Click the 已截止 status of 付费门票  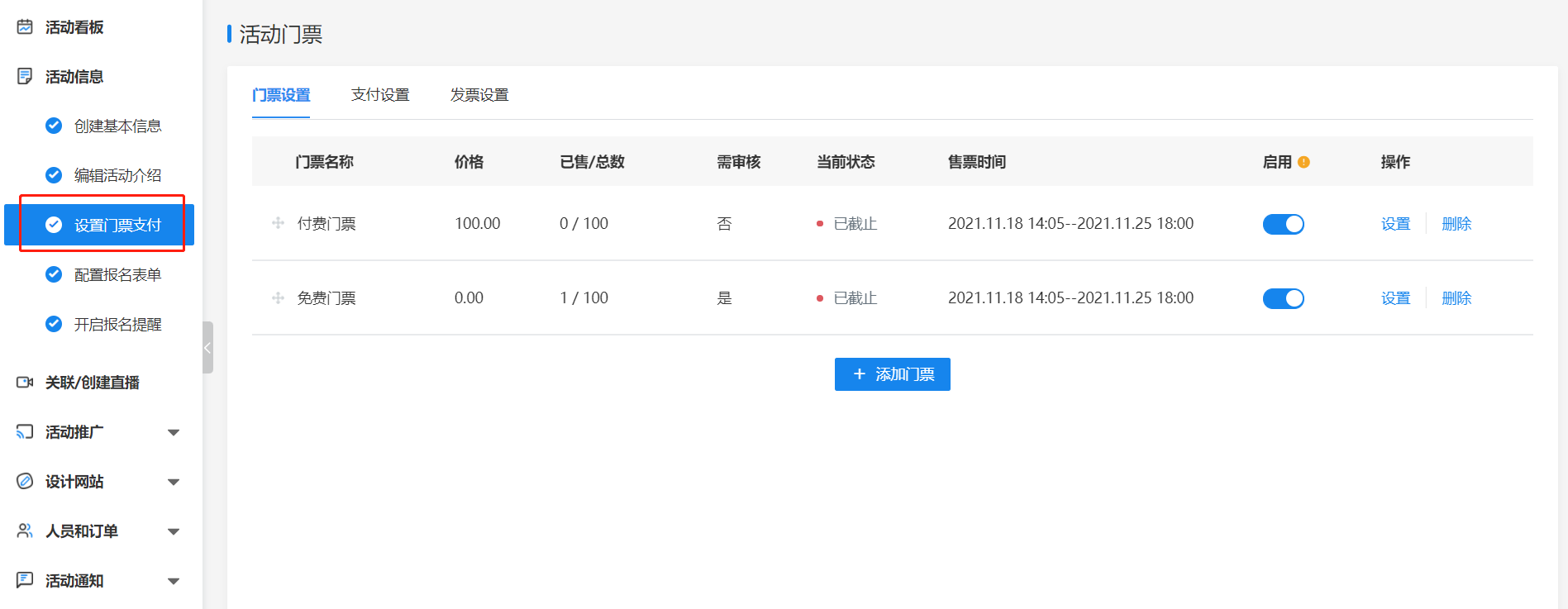tap(855, 224)
